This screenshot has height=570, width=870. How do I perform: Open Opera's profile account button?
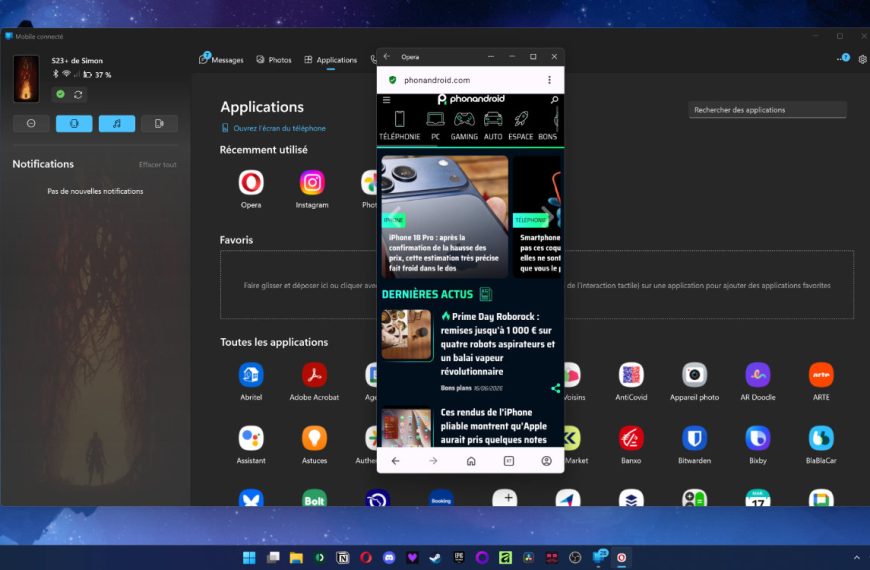(547, 461)
